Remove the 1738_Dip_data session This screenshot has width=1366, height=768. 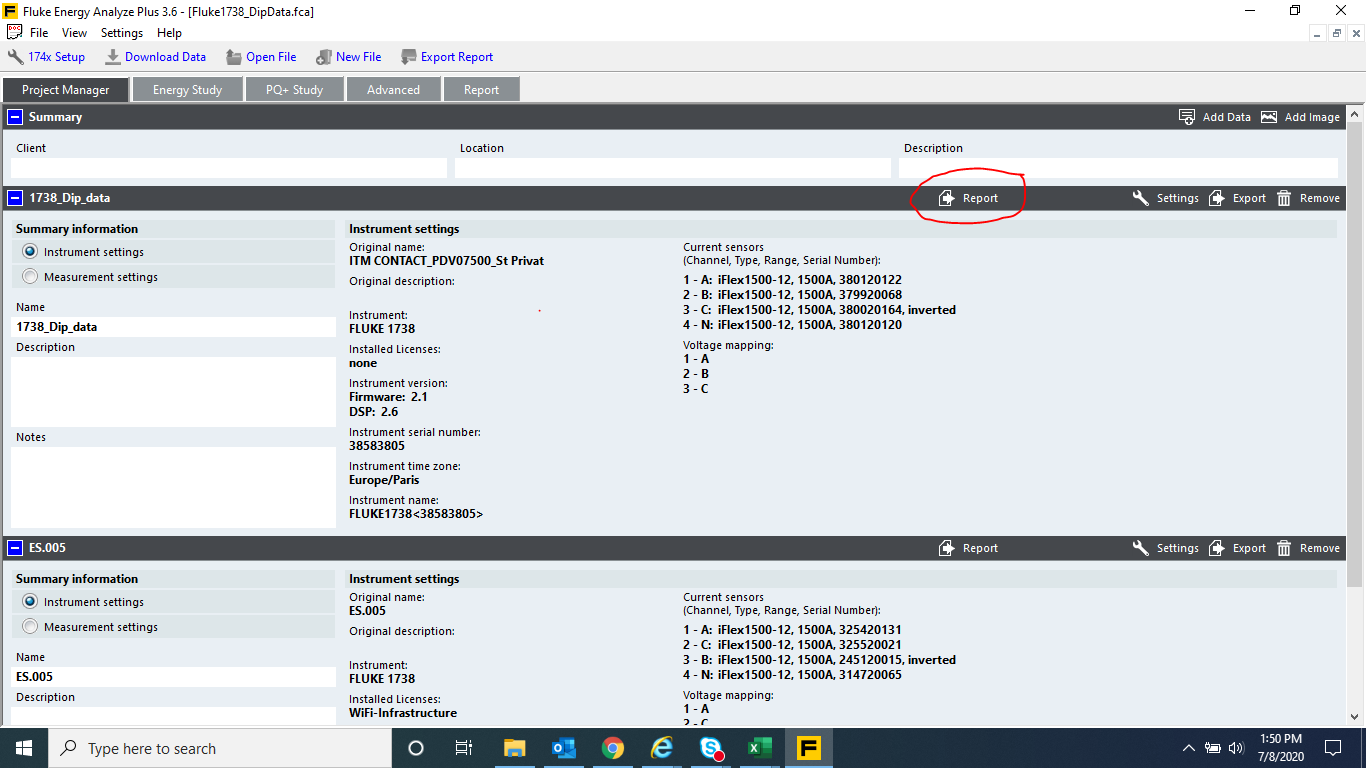click(x=1308, y=198)
